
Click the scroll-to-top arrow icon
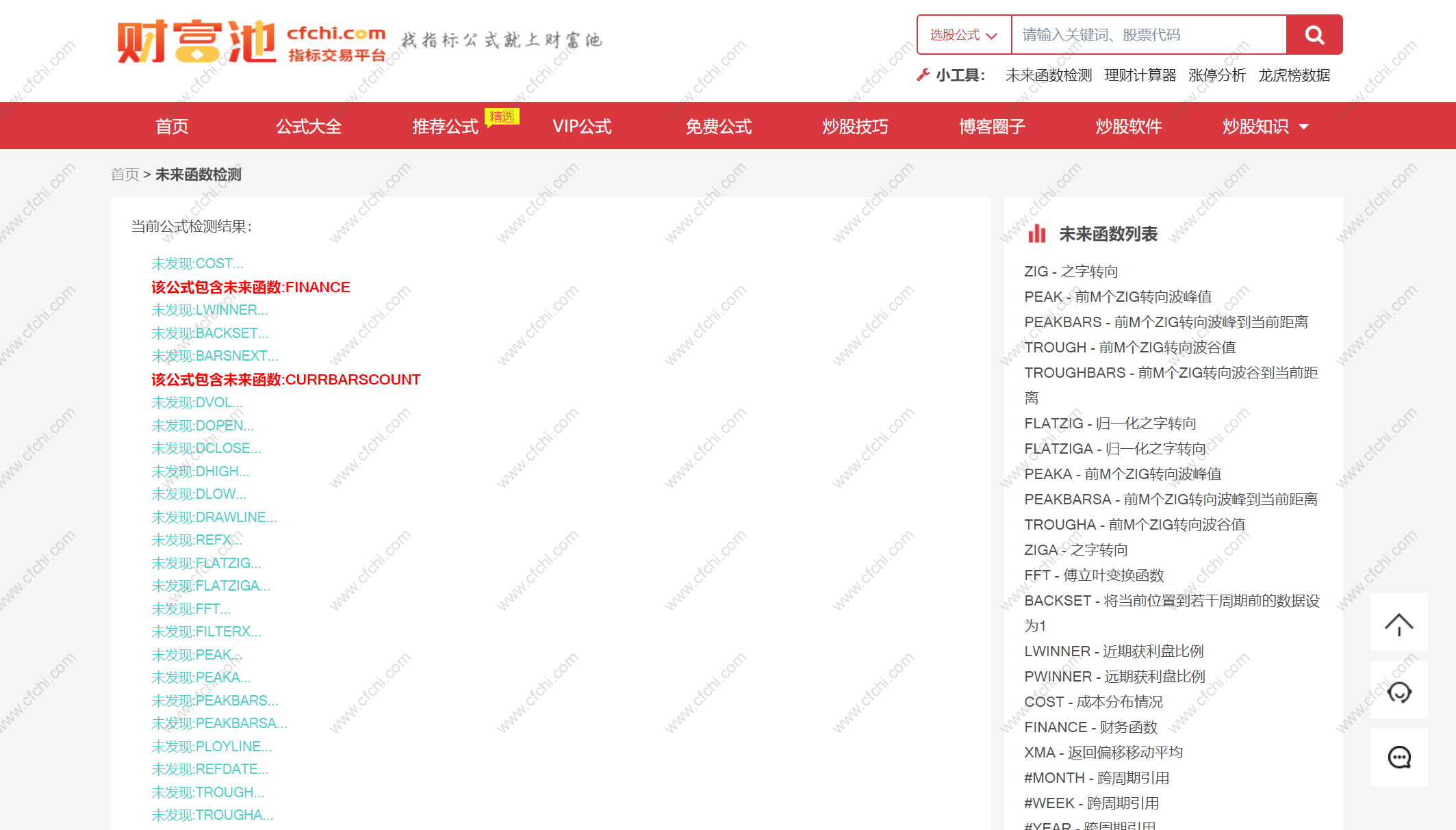click(x=1398, y=623)
